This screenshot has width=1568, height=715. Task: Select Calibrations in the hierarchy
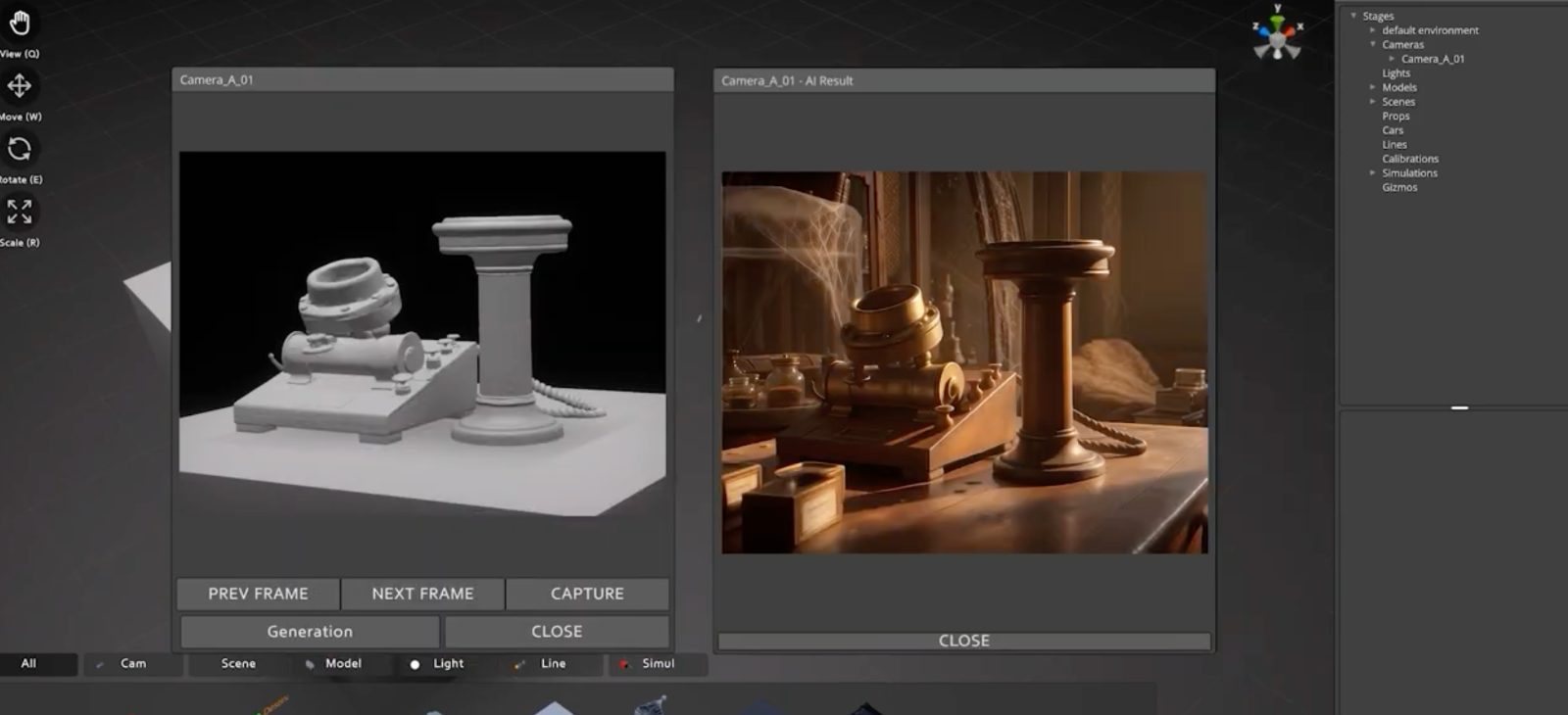point(1410,159)
